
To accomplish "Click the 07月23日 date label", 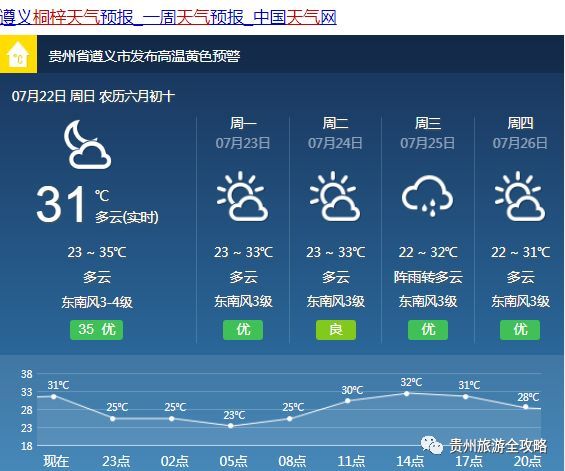I will click(243, 143).
